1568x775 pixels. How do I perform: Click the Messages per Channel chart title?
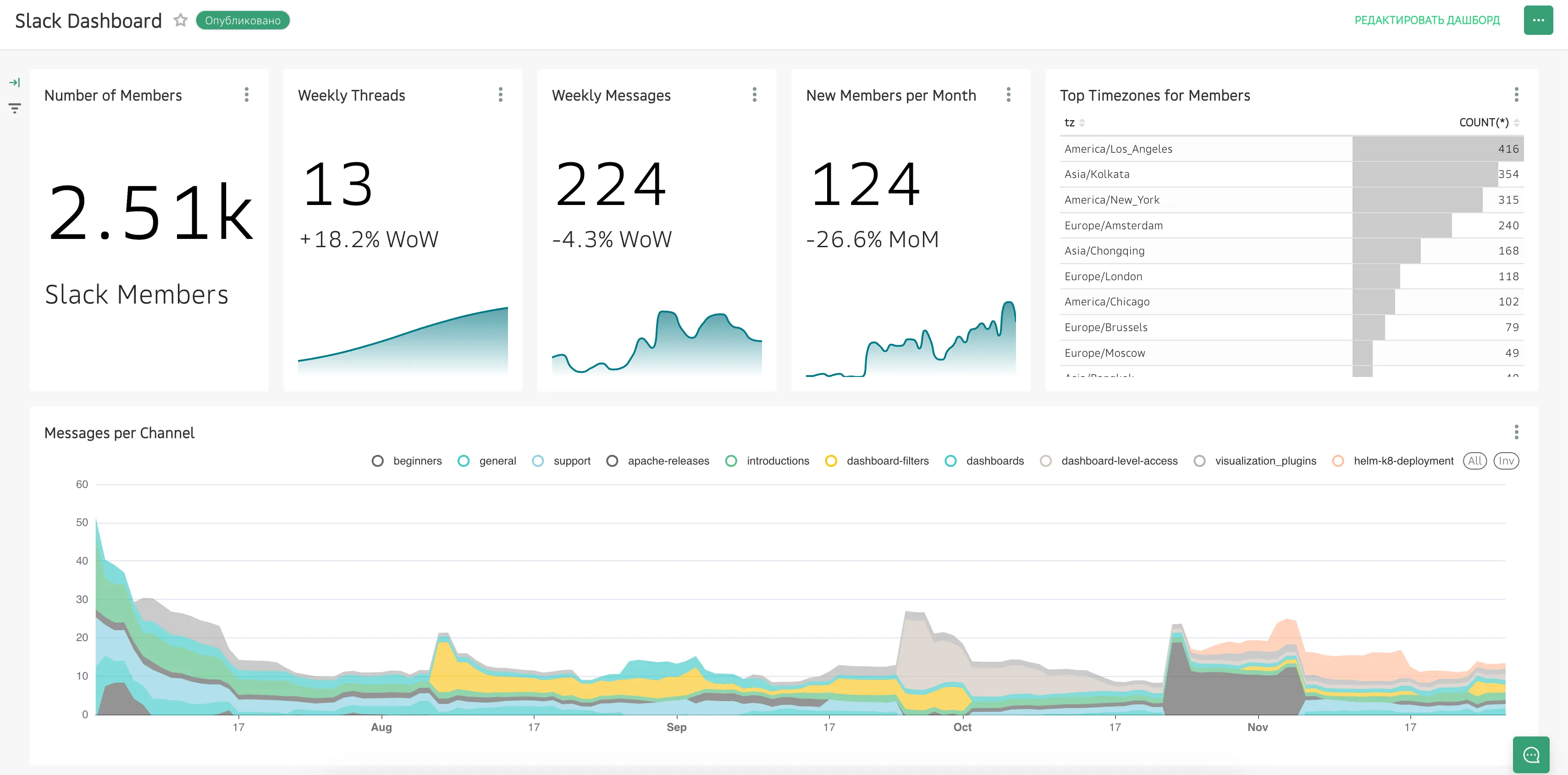(119, 433)
